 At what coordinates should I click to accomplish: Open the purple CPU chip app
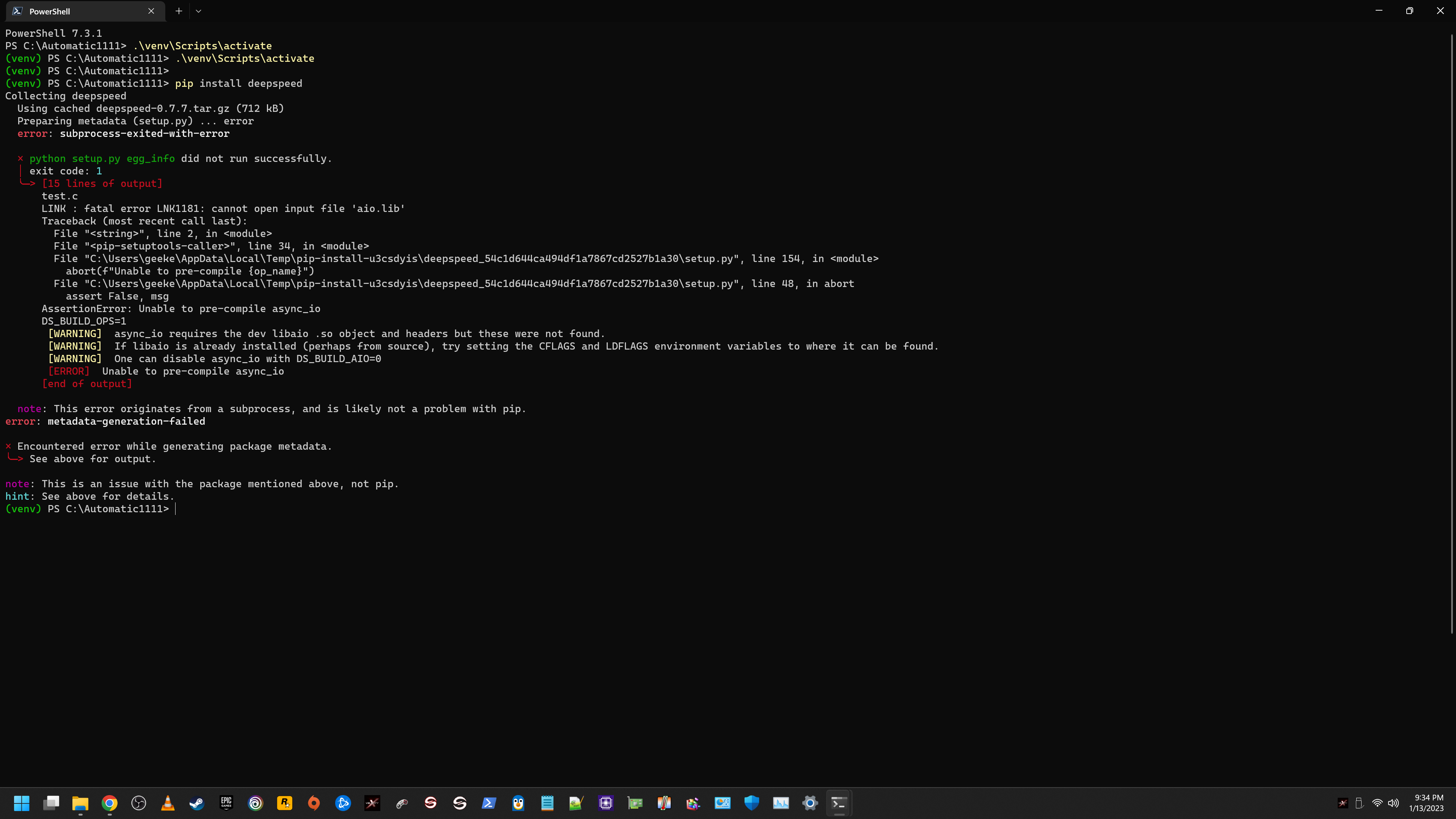(606, 803)
